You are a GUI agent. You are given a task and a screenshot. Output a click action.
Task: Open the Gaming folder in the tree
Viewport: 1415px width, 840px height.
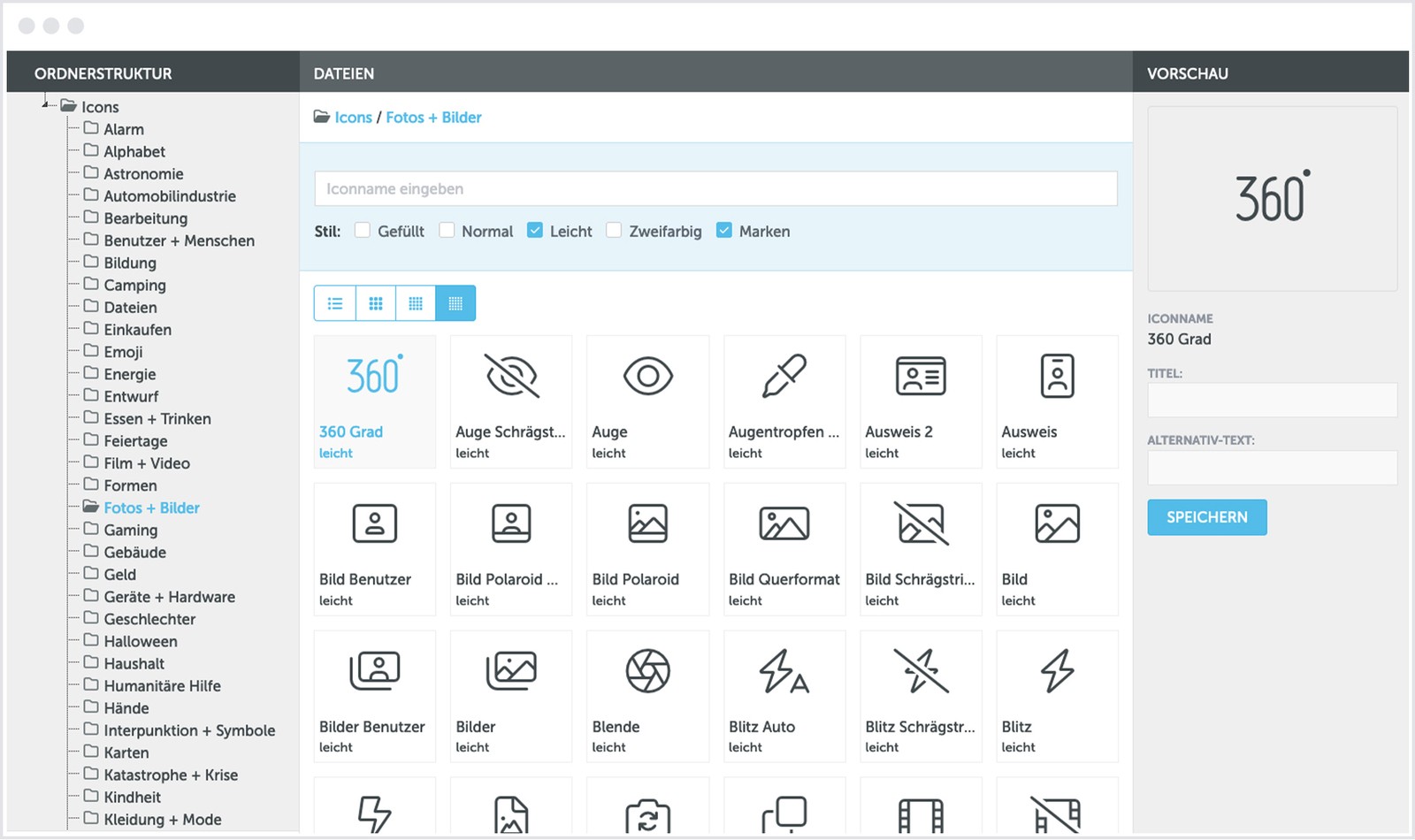click(x=130, y=530)
